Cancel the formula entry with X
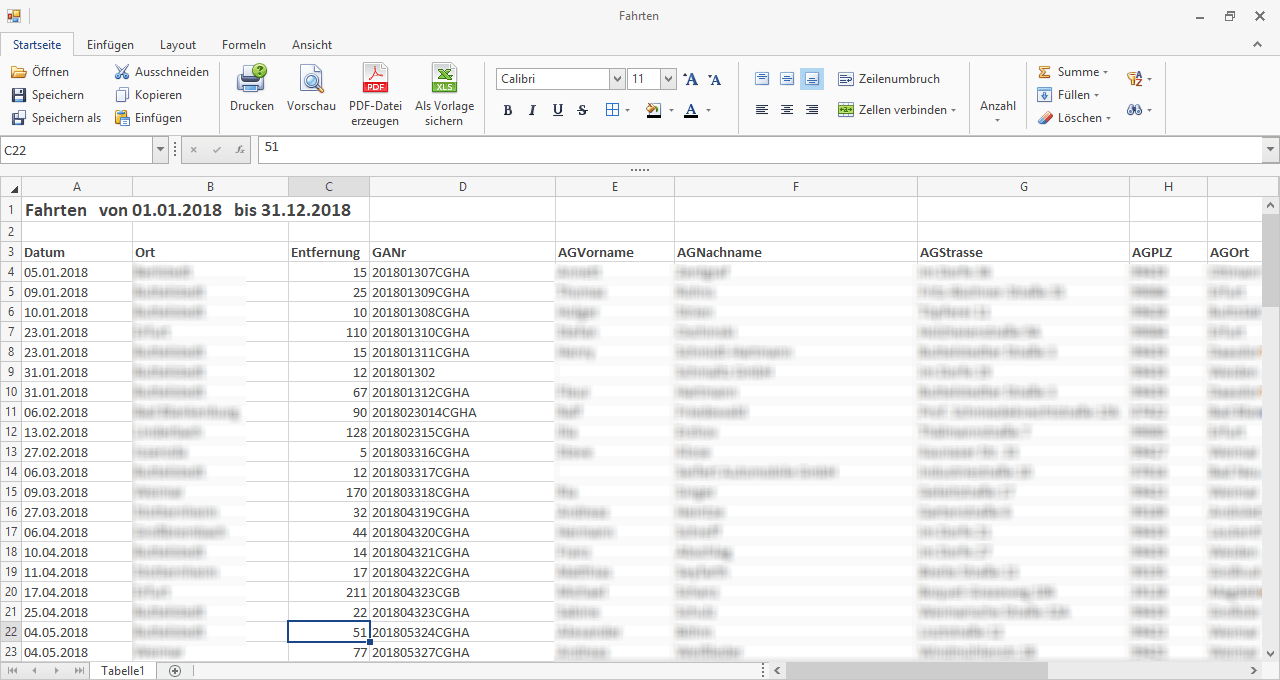 (195, 149)
